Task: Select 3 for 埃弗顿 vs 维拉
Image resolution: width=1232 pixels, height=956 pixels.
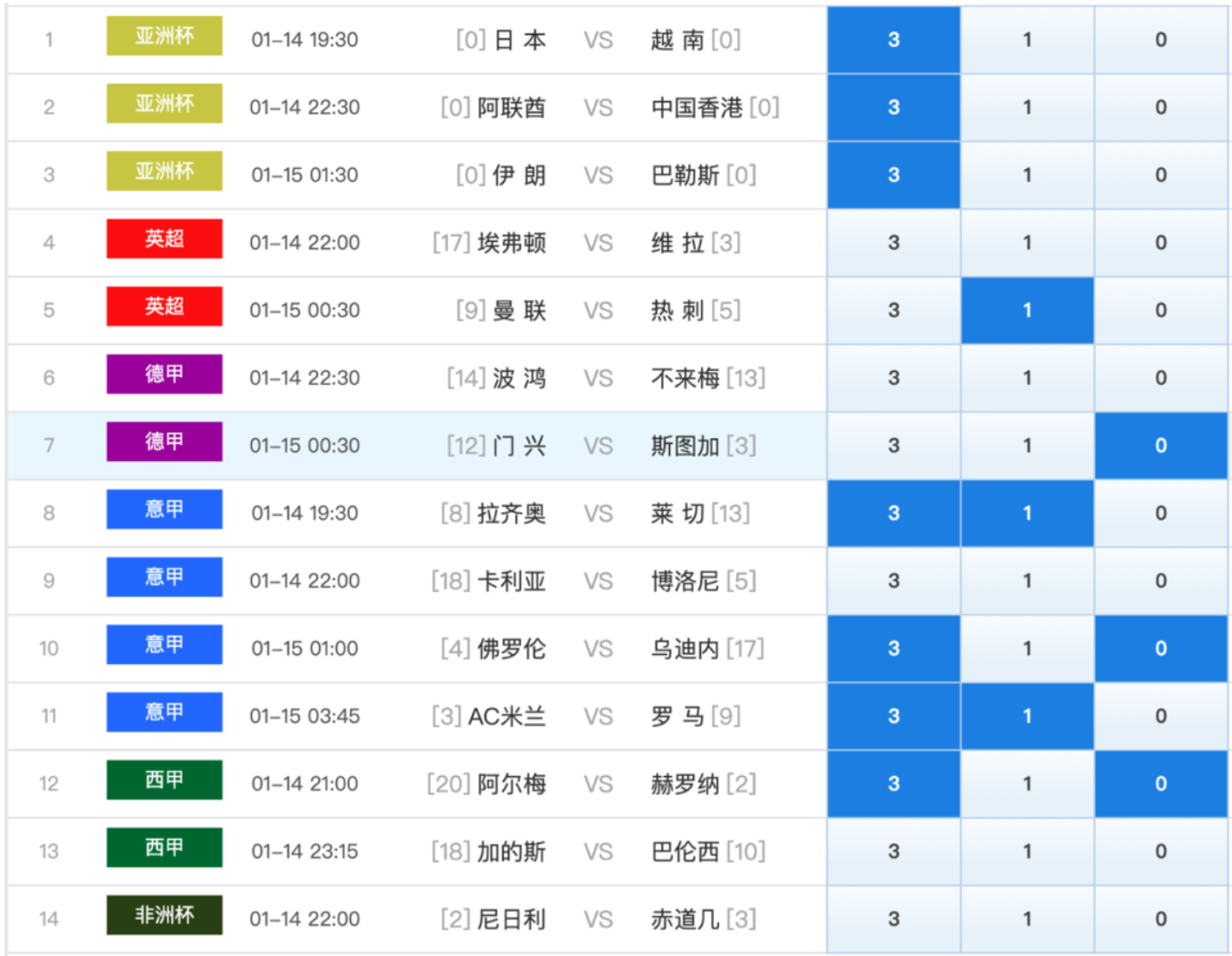Action: coord(894,243)
